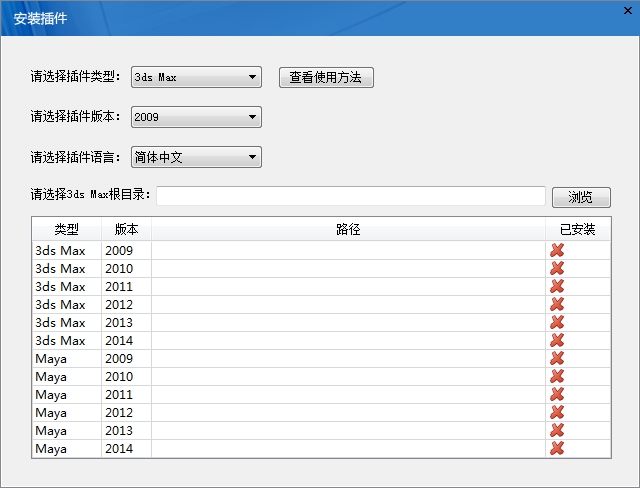Image resolution: width=640 pixels, height=488 pixels.
Task: Click the 类型 column header
Action: coord(66,230)
